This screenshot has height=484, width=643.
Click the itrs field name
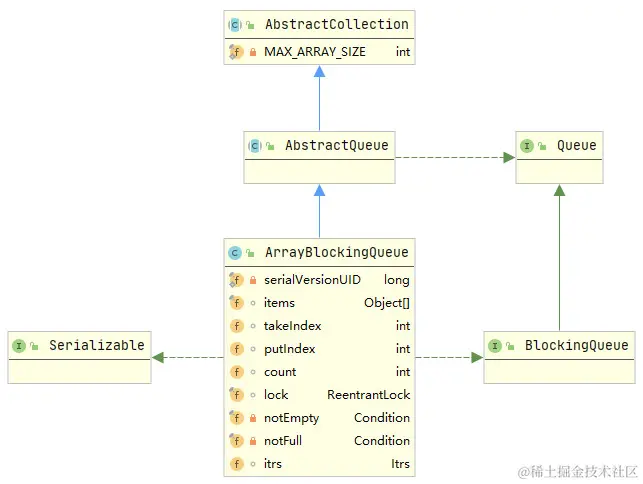tap(273, 464)
